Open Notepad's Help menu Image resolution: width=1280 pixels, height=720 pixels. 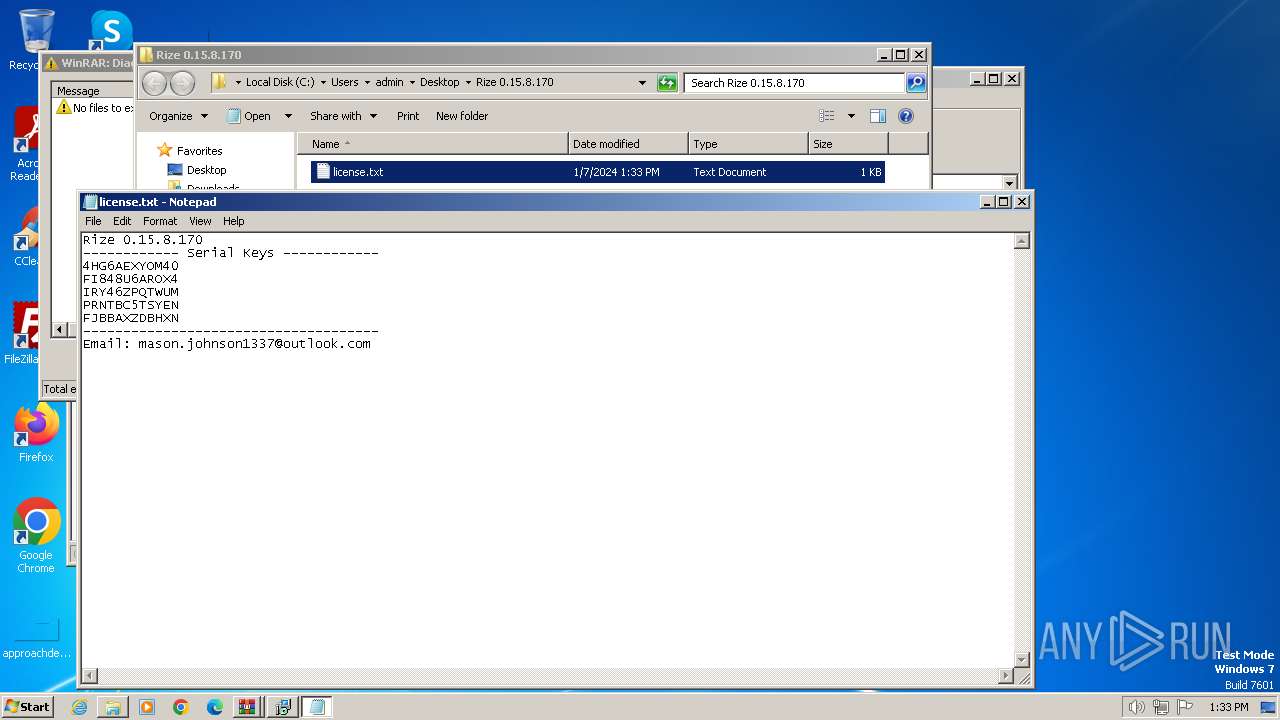(x=233, y=221)
